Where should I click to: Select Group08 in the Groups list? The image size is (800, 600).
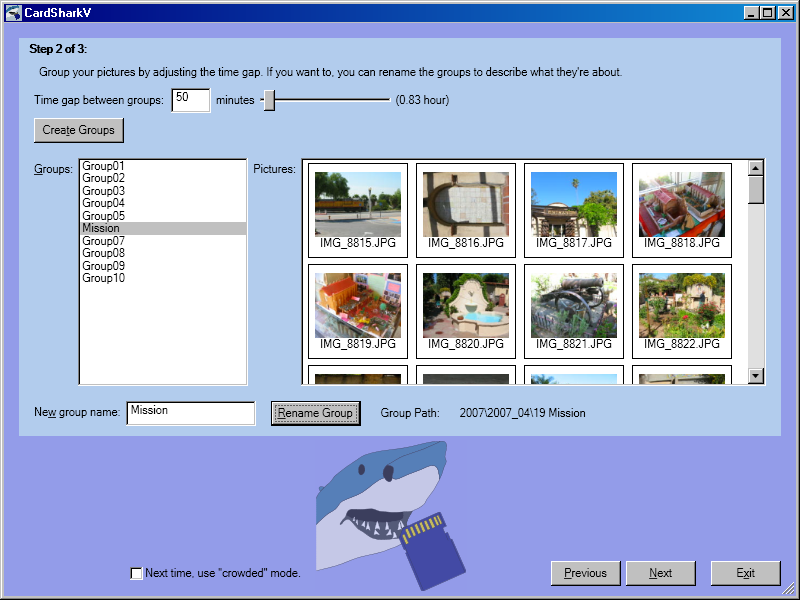(x=163, y=253)
